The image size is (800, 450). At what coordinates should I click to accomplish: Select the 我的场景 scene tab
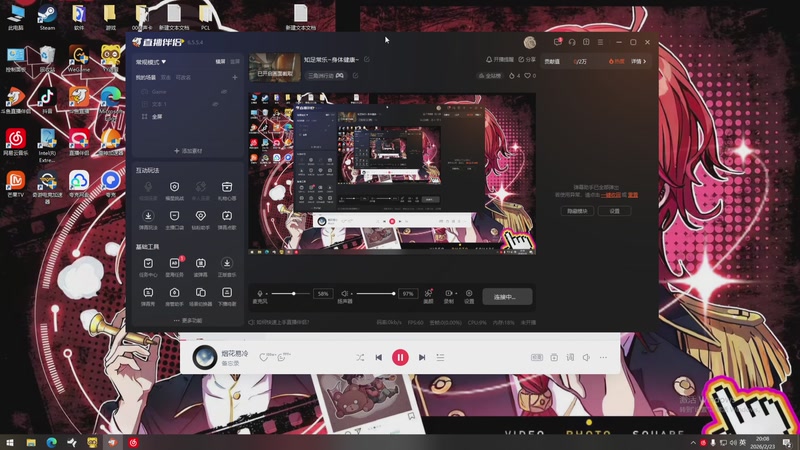[145, 78]
